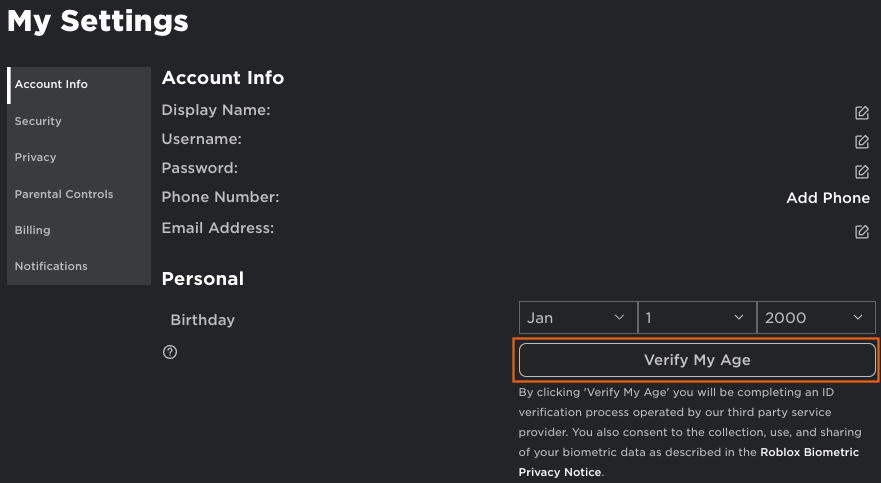Edit the Email Address using pencil icon
This screenshot has width=881, height=483.
[861, 232]
